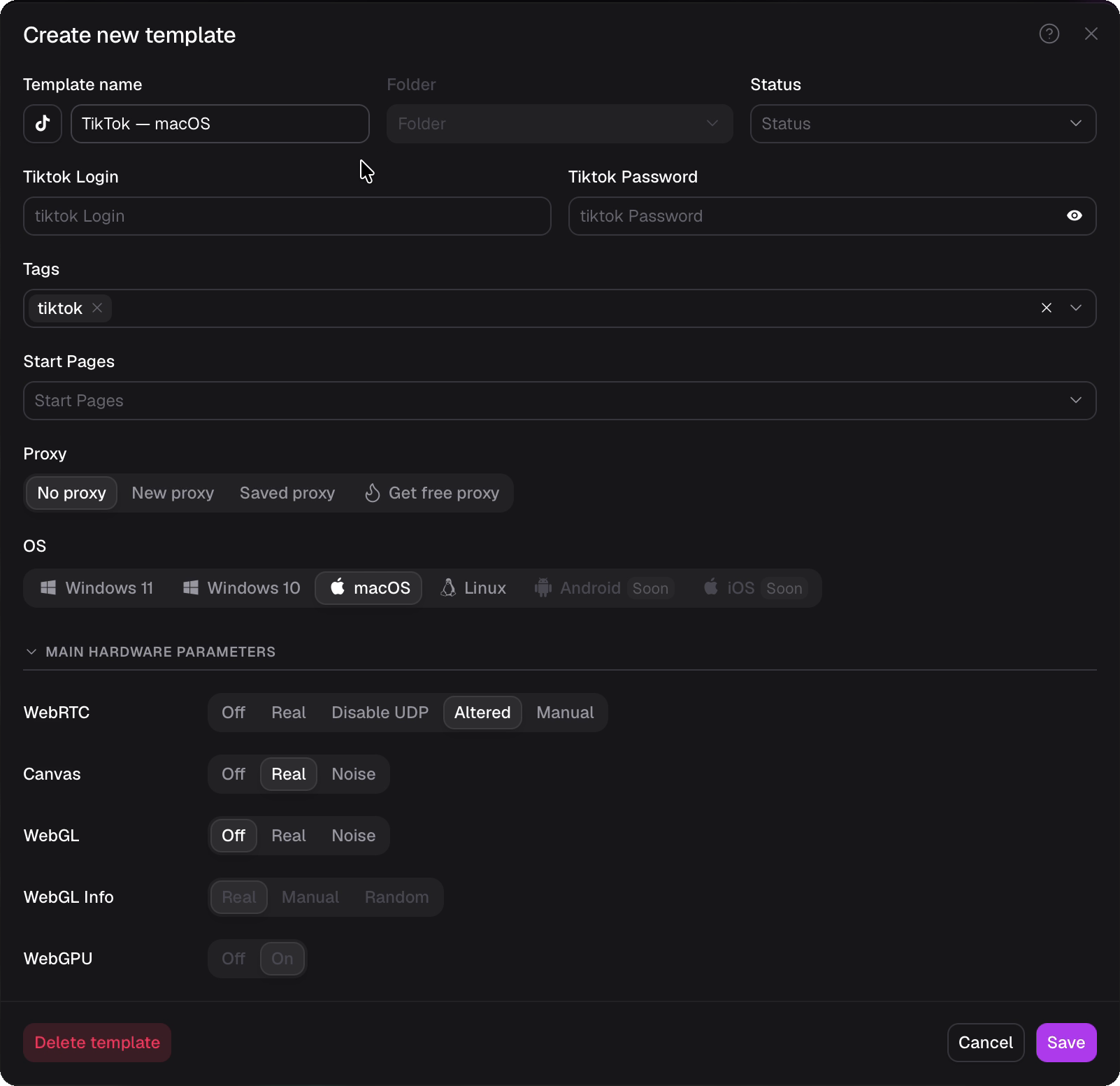Click the iOS Soon option

coord(754,588)
